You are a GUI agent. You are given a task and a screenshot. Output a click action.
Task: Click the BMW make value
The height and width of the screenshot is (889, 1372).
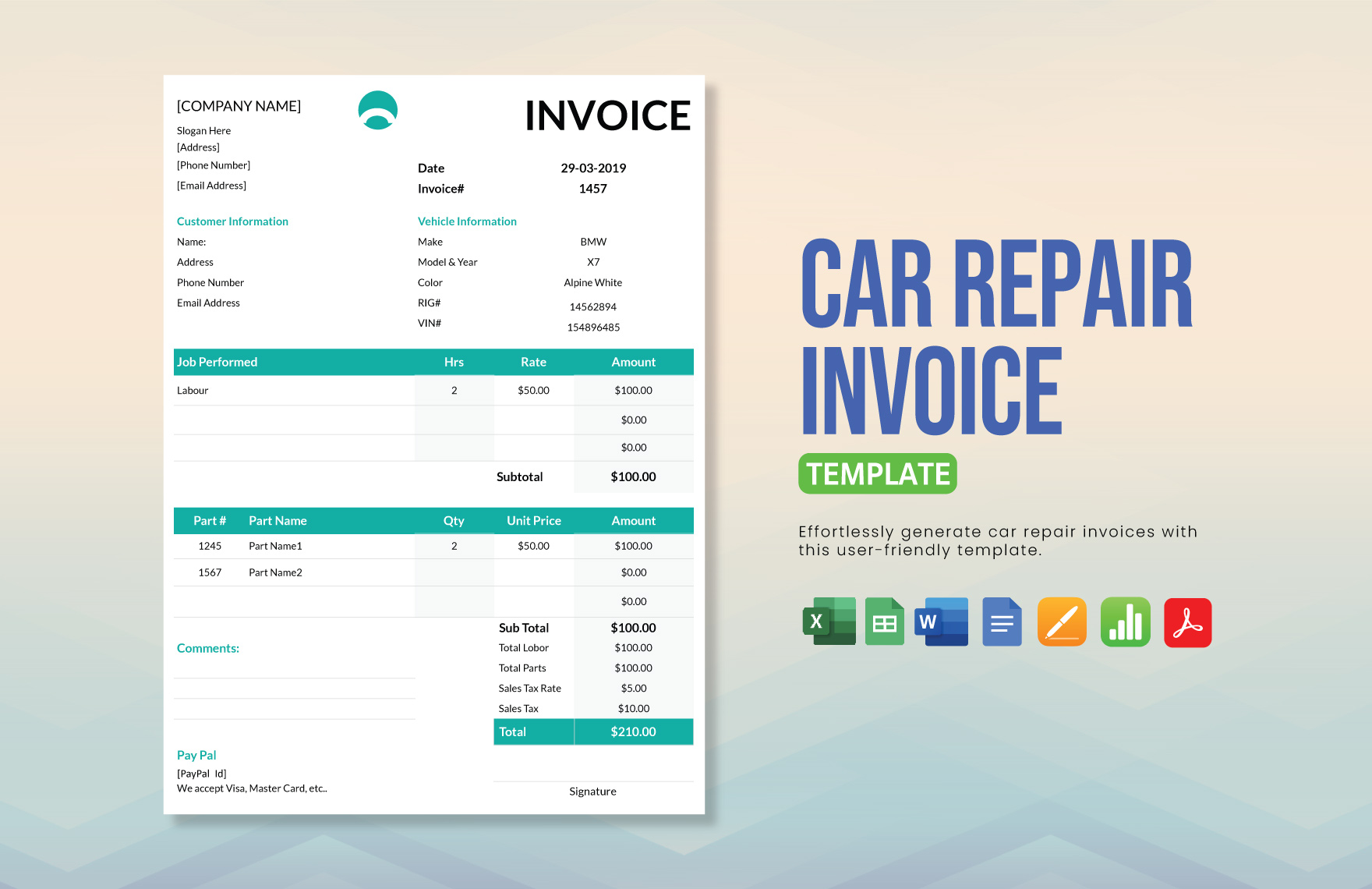(x=593, y=242)
